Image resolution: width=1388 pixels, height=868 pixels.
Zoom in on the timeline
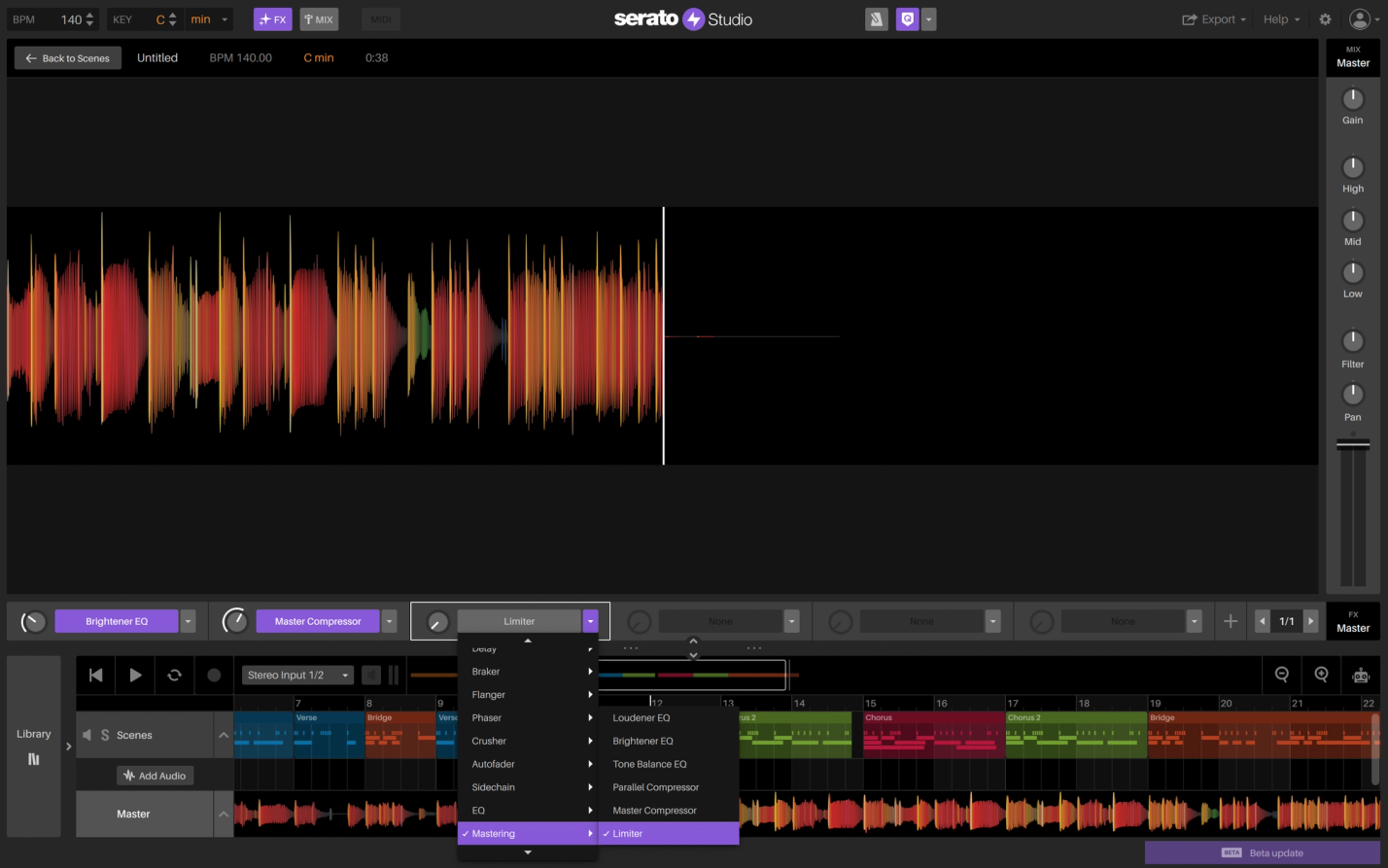click(1321, 675)
